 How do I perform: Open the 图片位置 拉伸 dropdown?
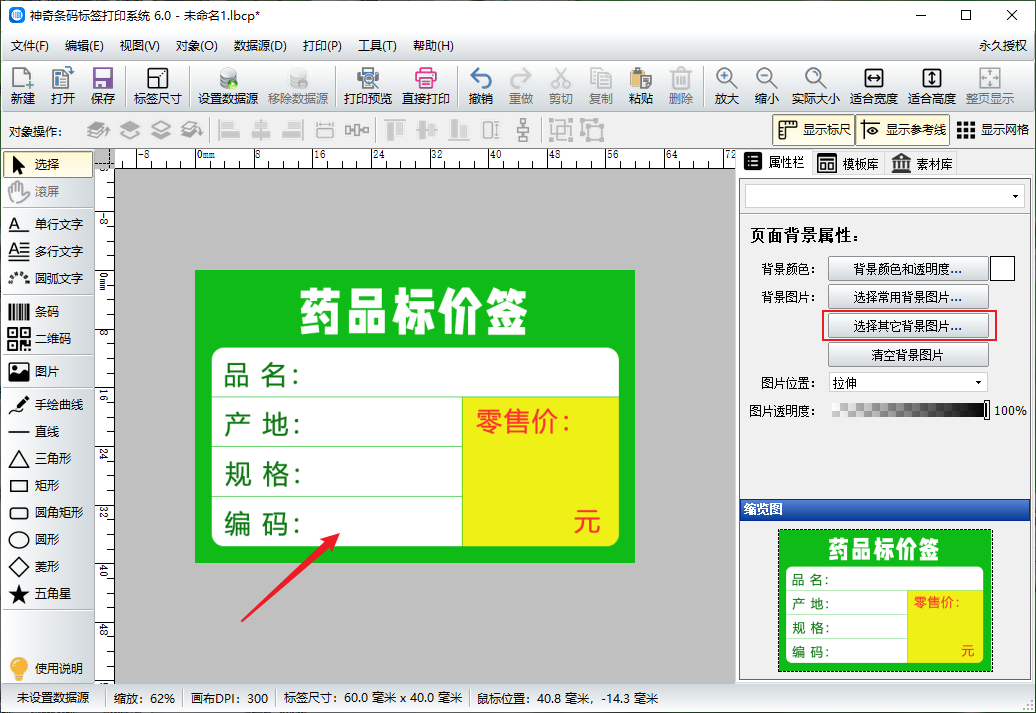click(x=908, y=383)
